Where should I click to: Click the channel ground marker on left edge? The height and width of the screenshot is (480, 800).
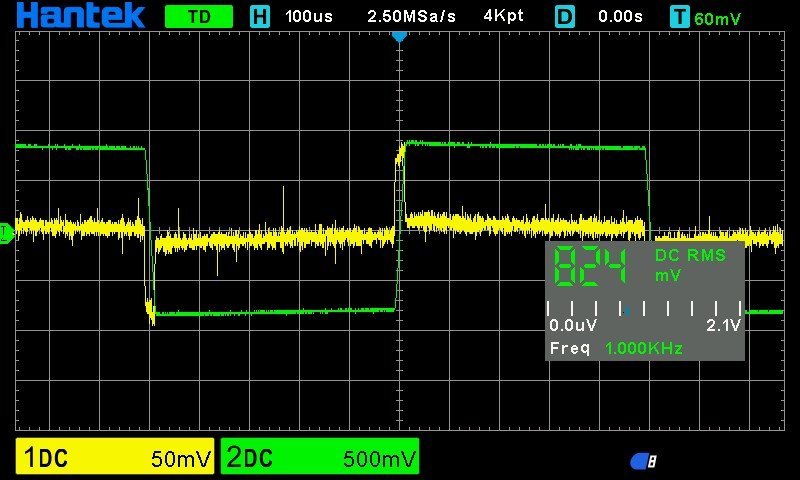point(6,232)
